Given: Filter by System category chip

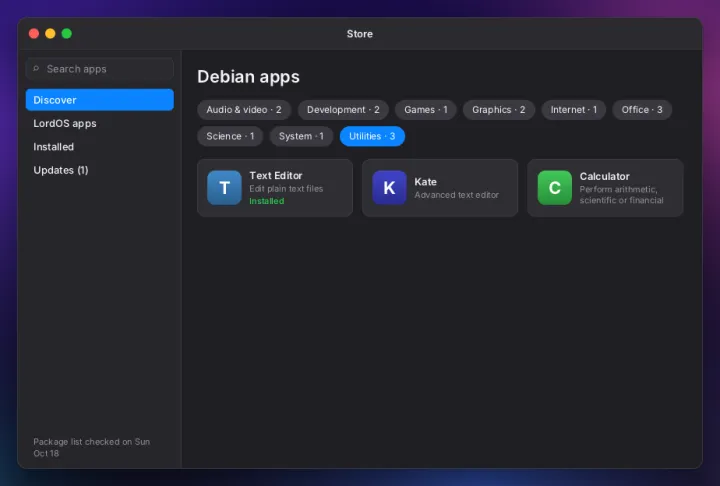Looking at the screenshot, I should pos(301,136).
